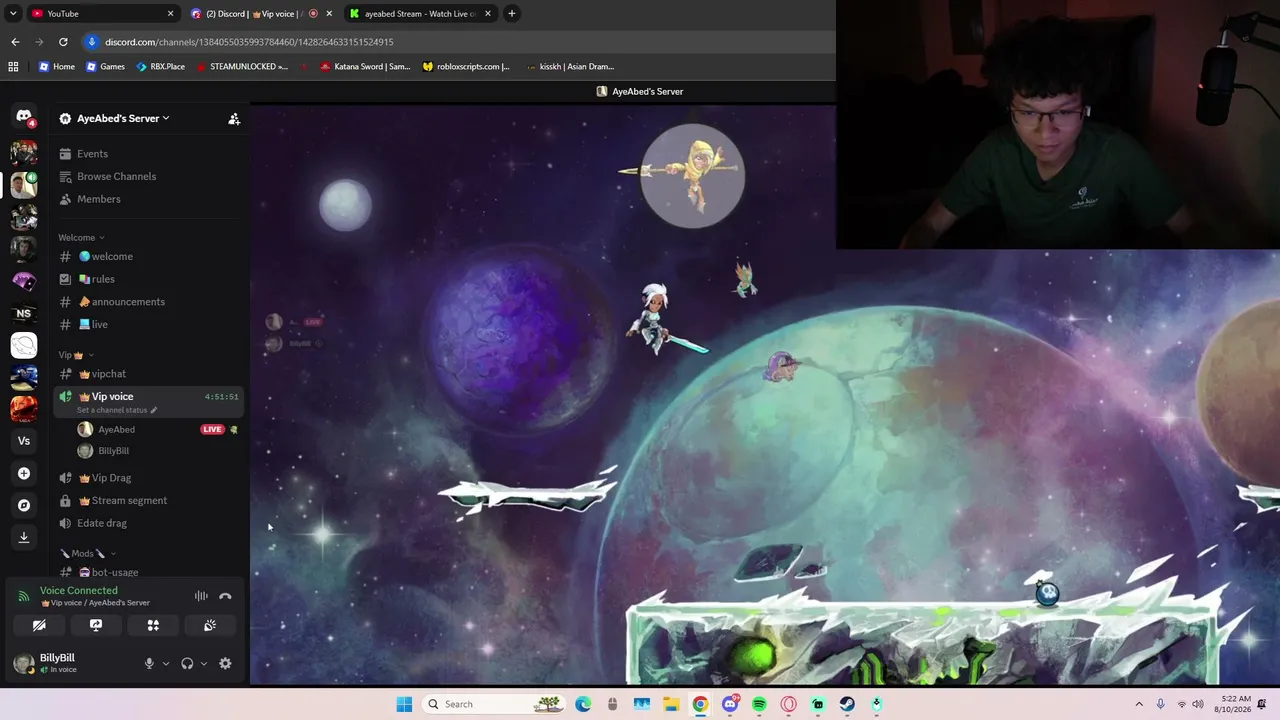Open the soundboard panel
This screenshot has width=1280, height=720.
(210, 625)
